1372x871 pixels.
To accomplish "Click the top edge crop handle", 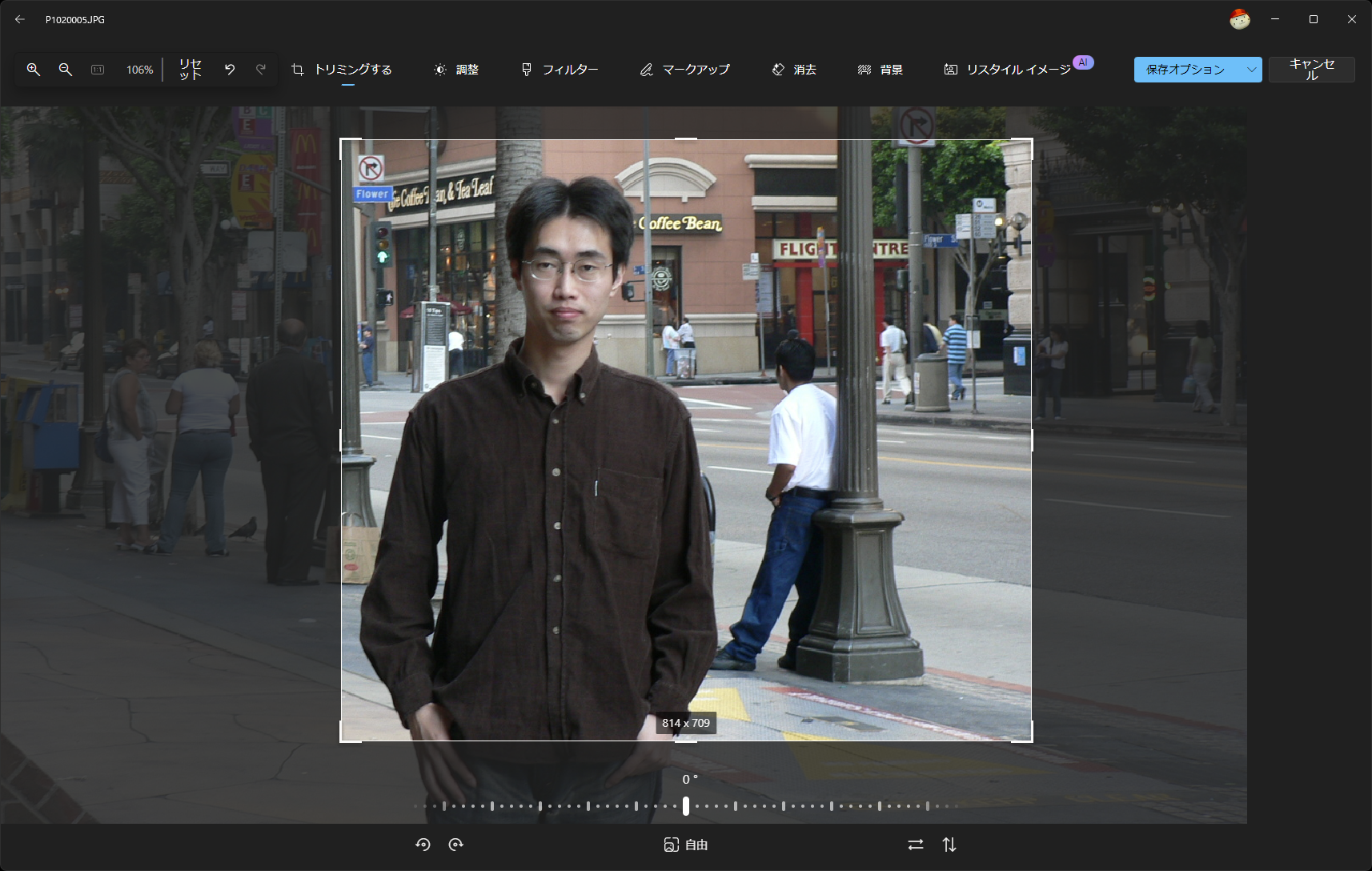I will point(686,139).
